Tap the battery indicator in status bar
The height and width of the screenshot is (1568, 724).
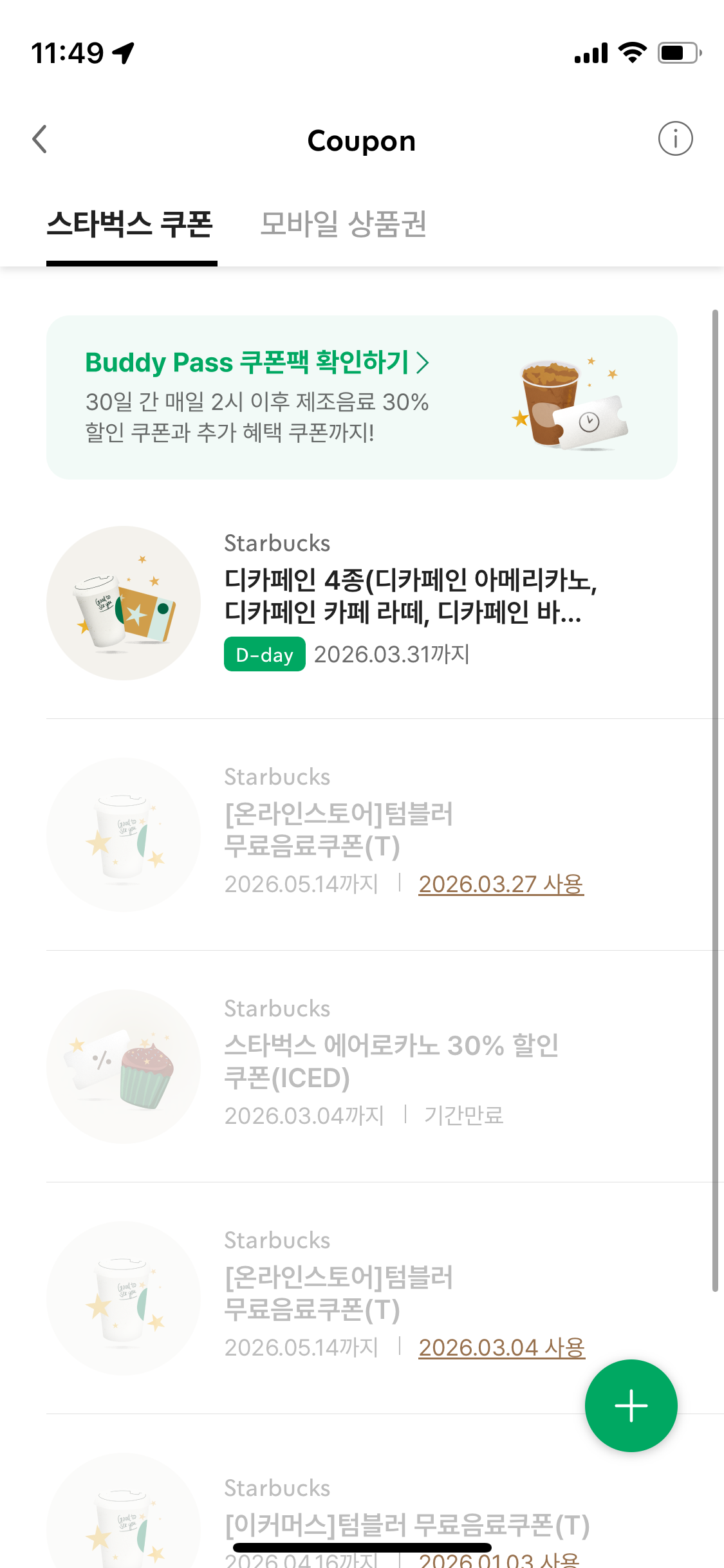tap(679, 53)
